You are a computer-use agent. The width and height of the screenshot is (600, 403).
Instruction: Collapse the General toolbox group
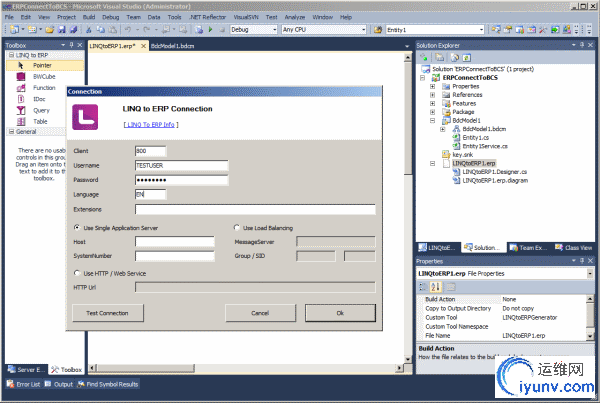tap(11, 131)
